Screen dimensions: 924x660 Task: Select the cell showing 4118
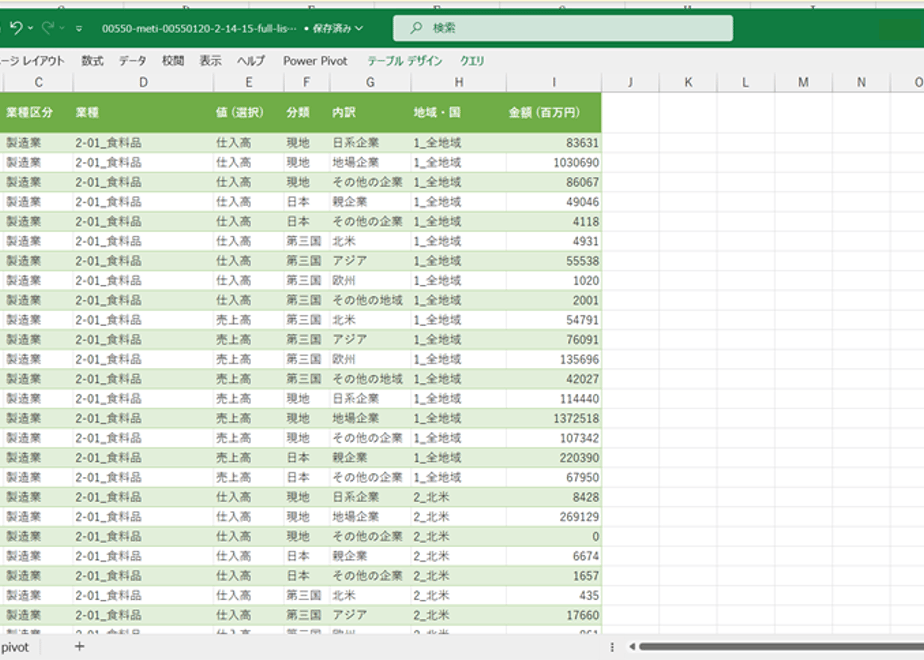(x=554, y=222)
